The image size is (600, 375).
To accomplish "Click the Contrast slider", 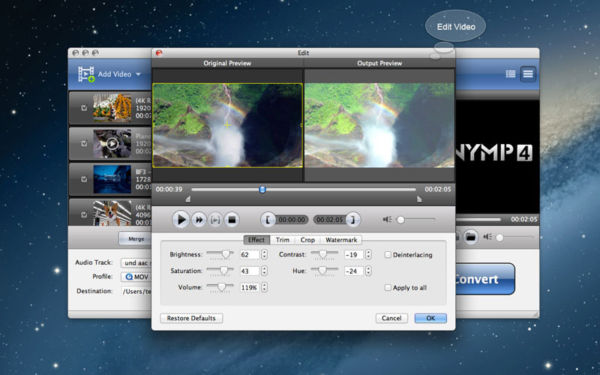I will [324, 254].
